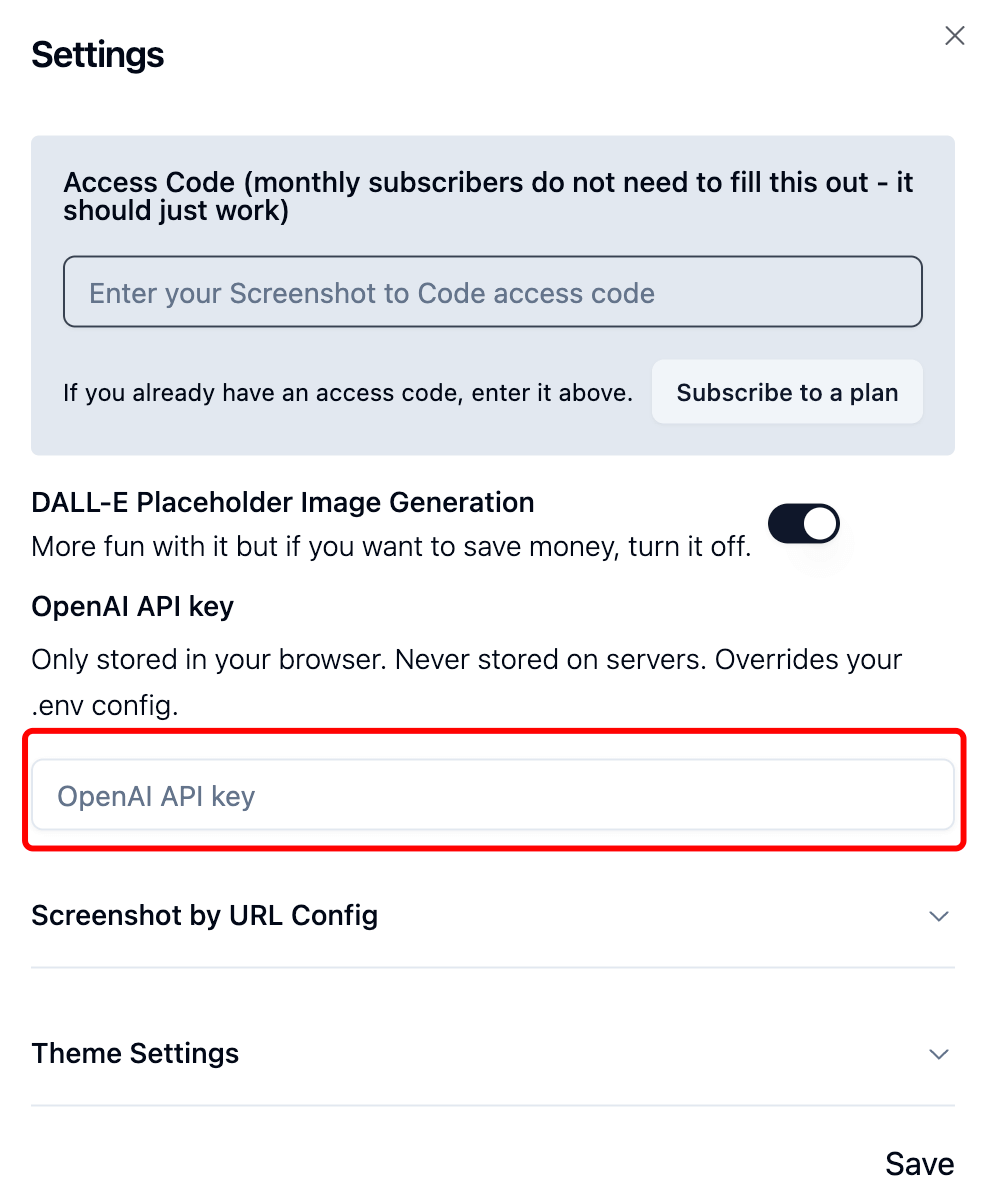Open the Theme Settings section
Viewport: 1000px width, 1200px height.
pyautogui.click(x=136, y=1053)
